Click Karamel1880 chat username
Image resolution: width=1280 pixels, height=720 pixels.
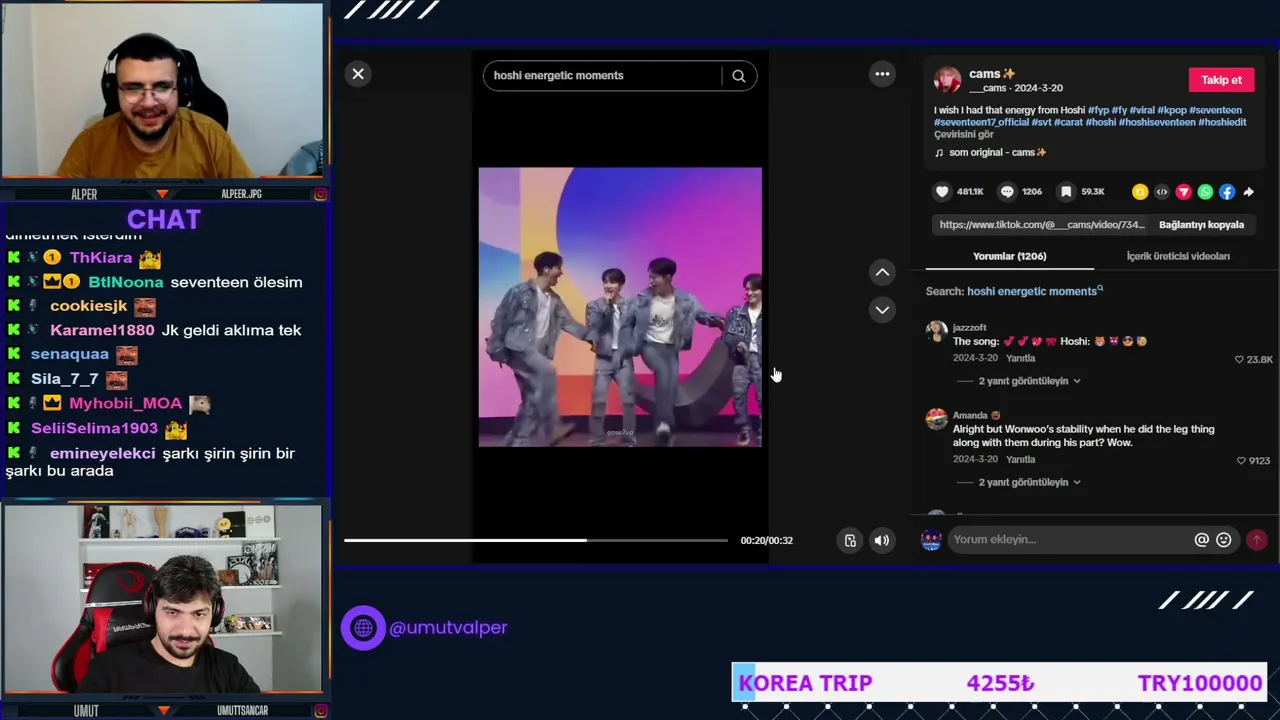102,330
